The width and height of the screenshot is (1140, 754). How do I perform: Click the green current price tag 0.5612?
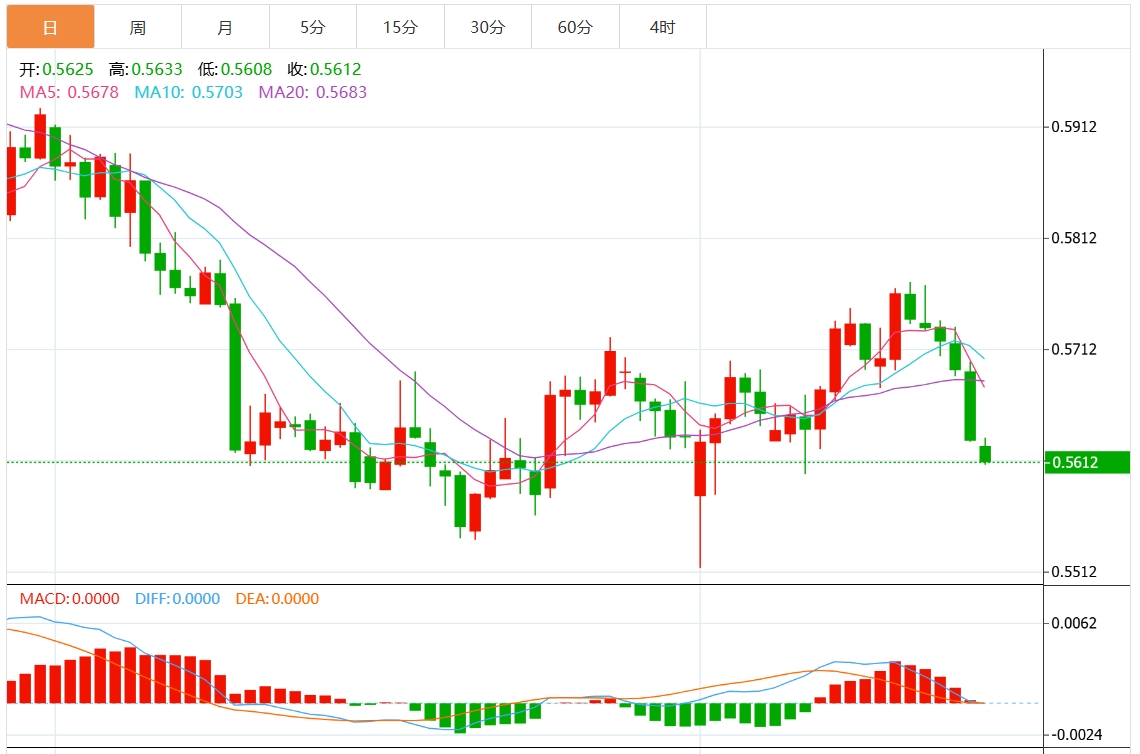1087,462
